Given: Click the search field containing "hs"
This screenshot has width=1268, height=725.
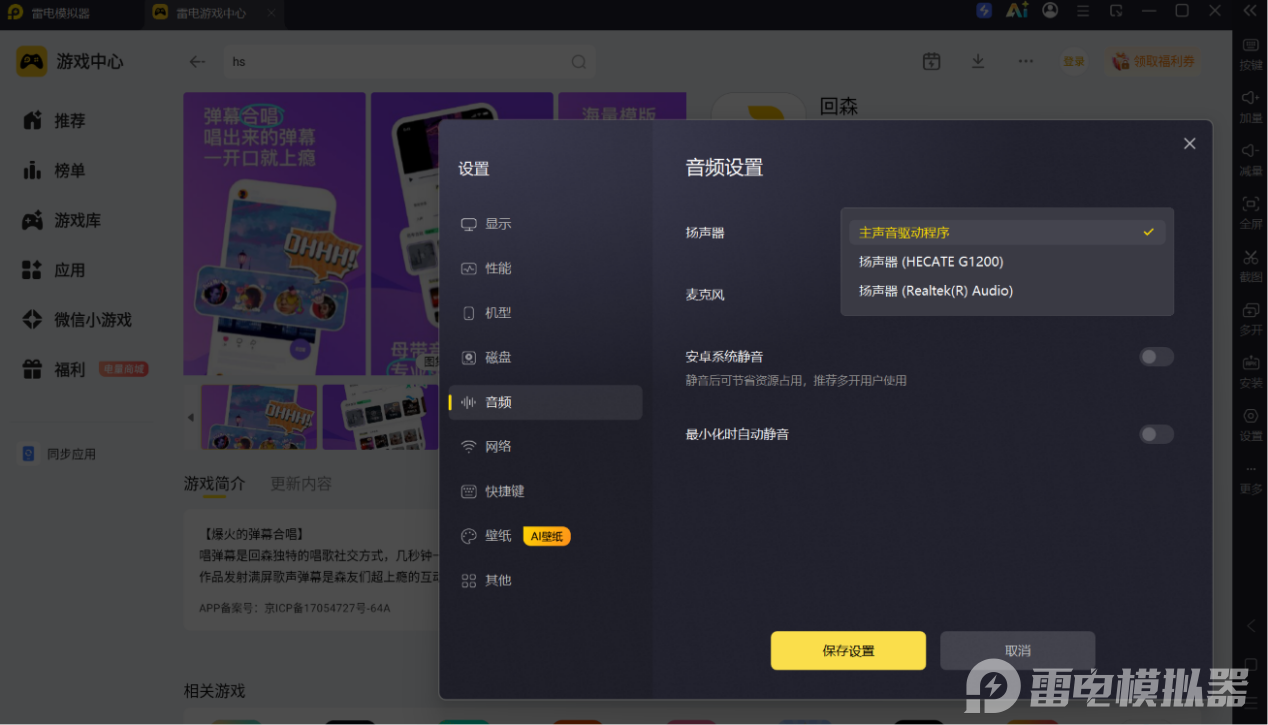Looking at the screenshot, I should coord(410,61).
